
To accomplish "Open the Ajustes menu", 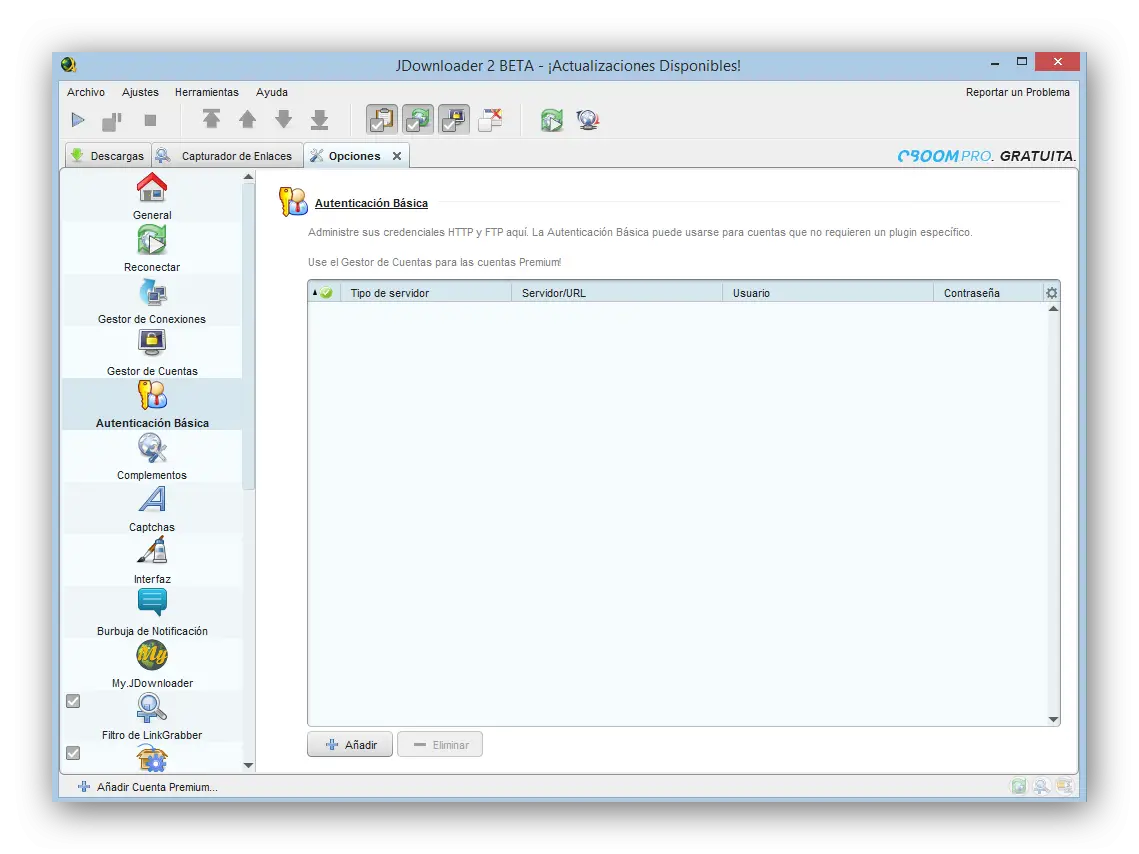I will 140,92.
